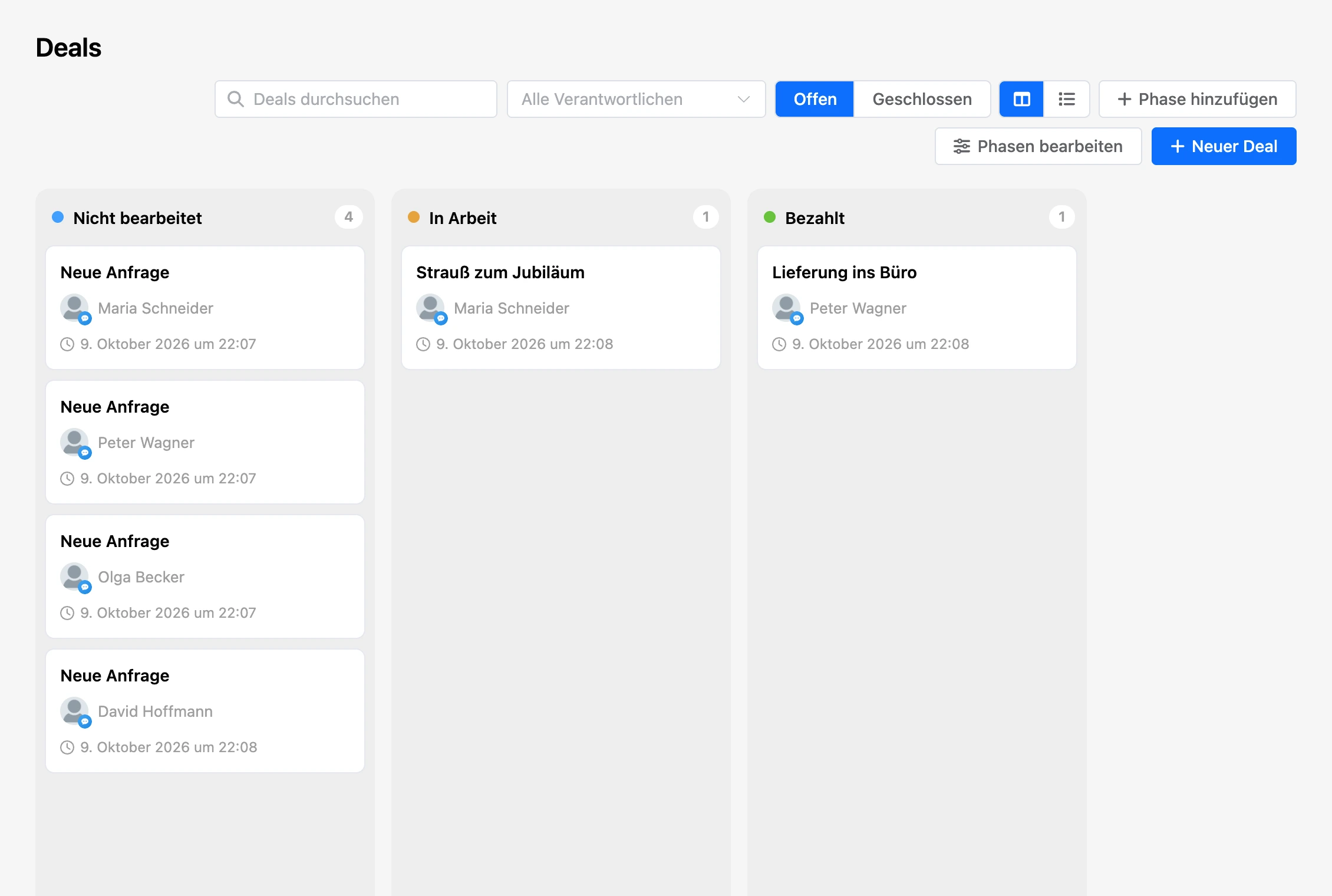
Task: Click Olga Becker's avatar icon
Action: click(x=75, y=577)
